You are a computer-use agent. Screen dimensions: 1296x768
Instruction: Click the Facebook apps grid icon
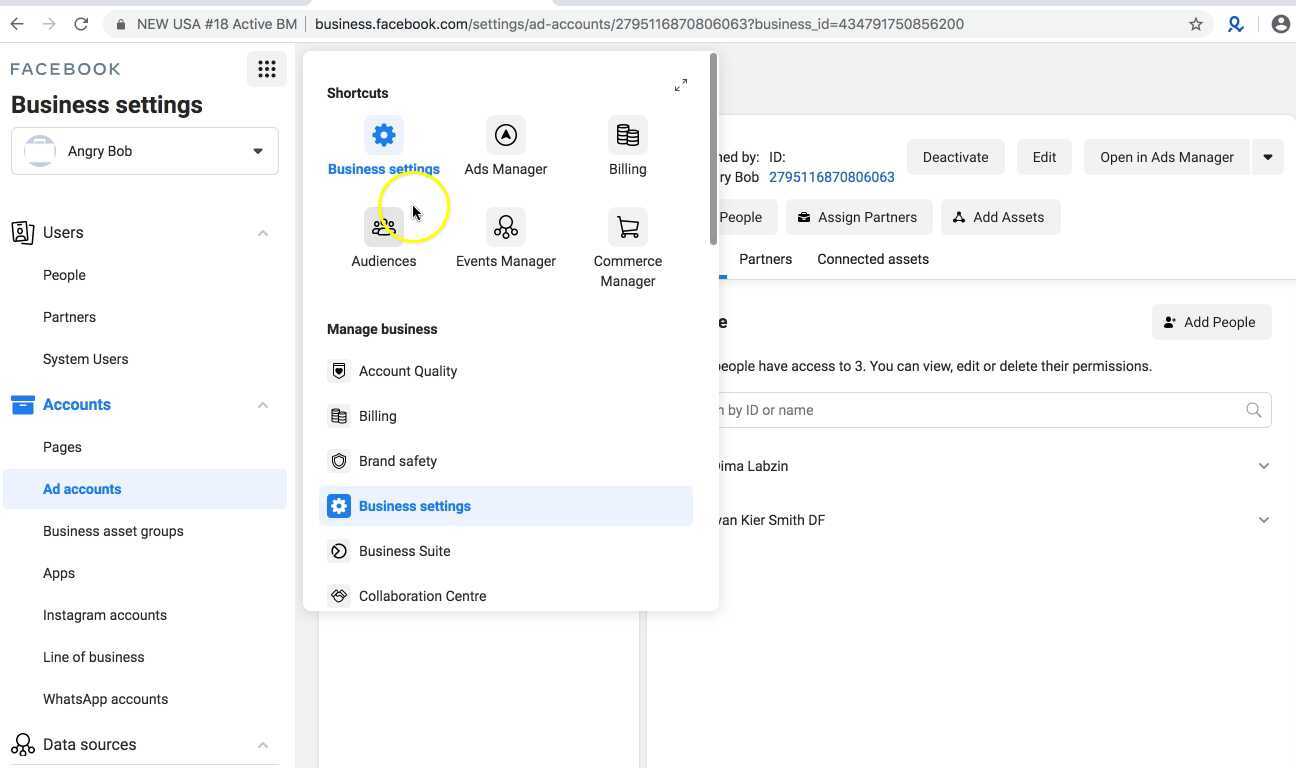tap(266, 68)
